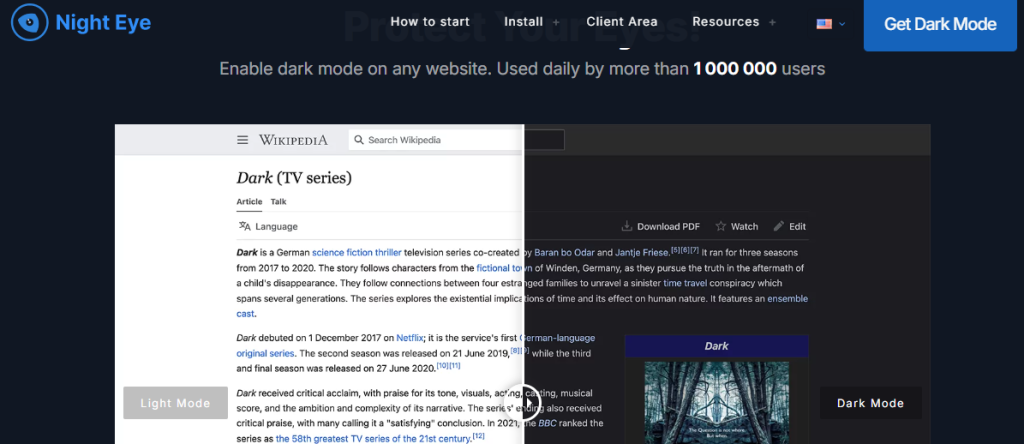Click the Dark series poster thumbnail
The height and width of the screenshot is (444, 1024).
point(716,403)
